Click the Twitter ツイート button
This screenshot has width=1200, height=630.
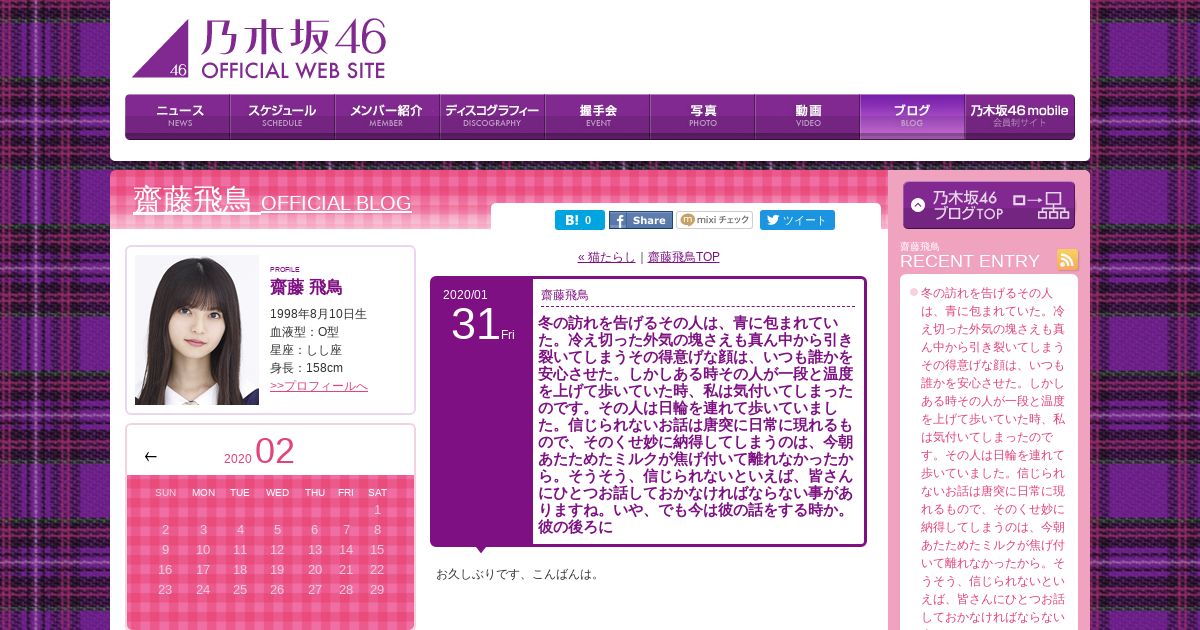tap(797, 220)
